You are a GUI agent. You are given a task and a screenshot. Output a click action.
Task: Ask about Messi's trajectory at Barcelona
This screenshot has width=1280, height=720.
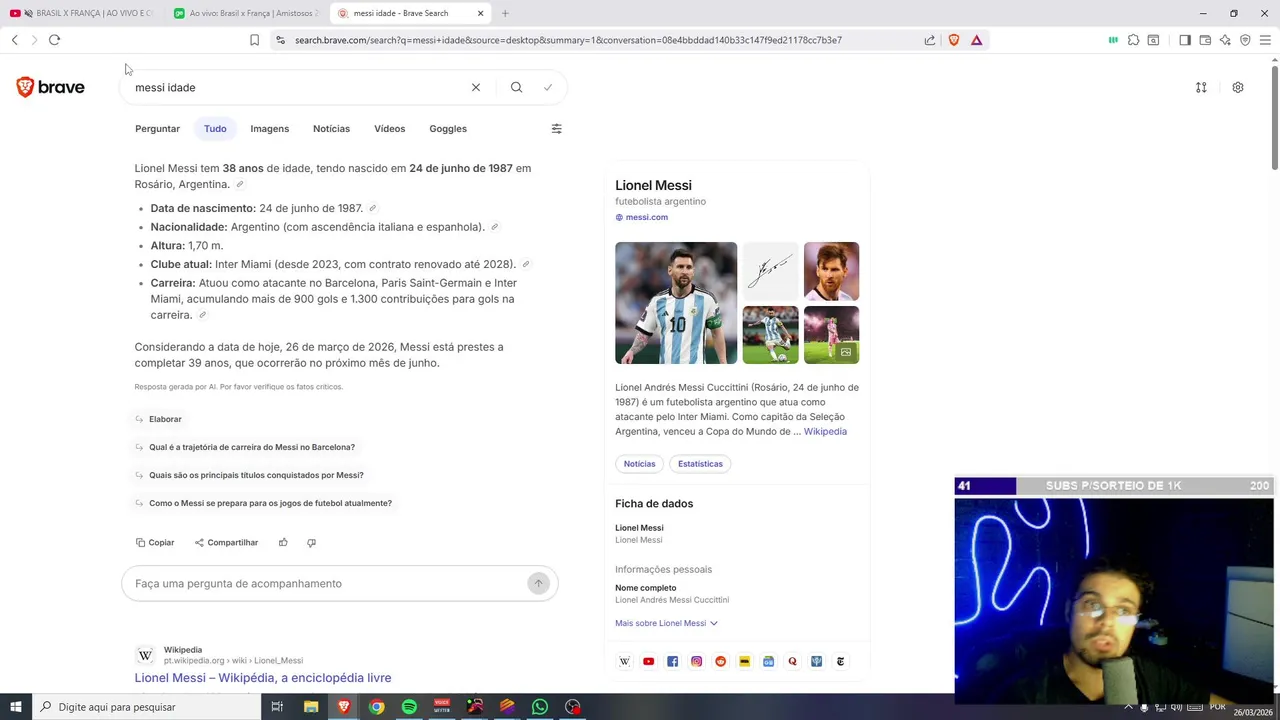click(245, 447)
